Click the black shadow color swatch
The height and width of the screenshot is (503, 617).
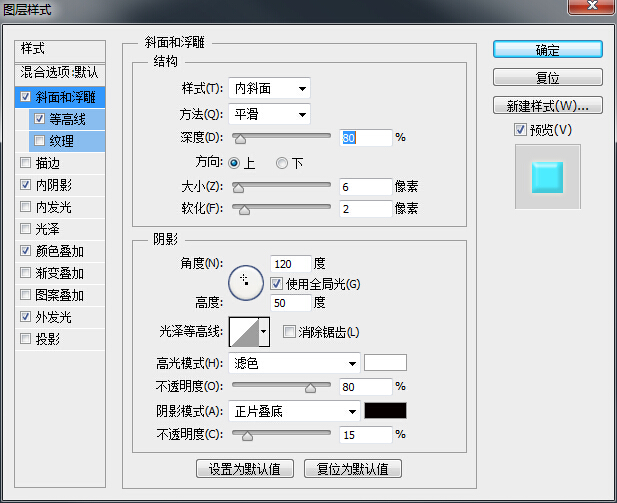(385, 410)
